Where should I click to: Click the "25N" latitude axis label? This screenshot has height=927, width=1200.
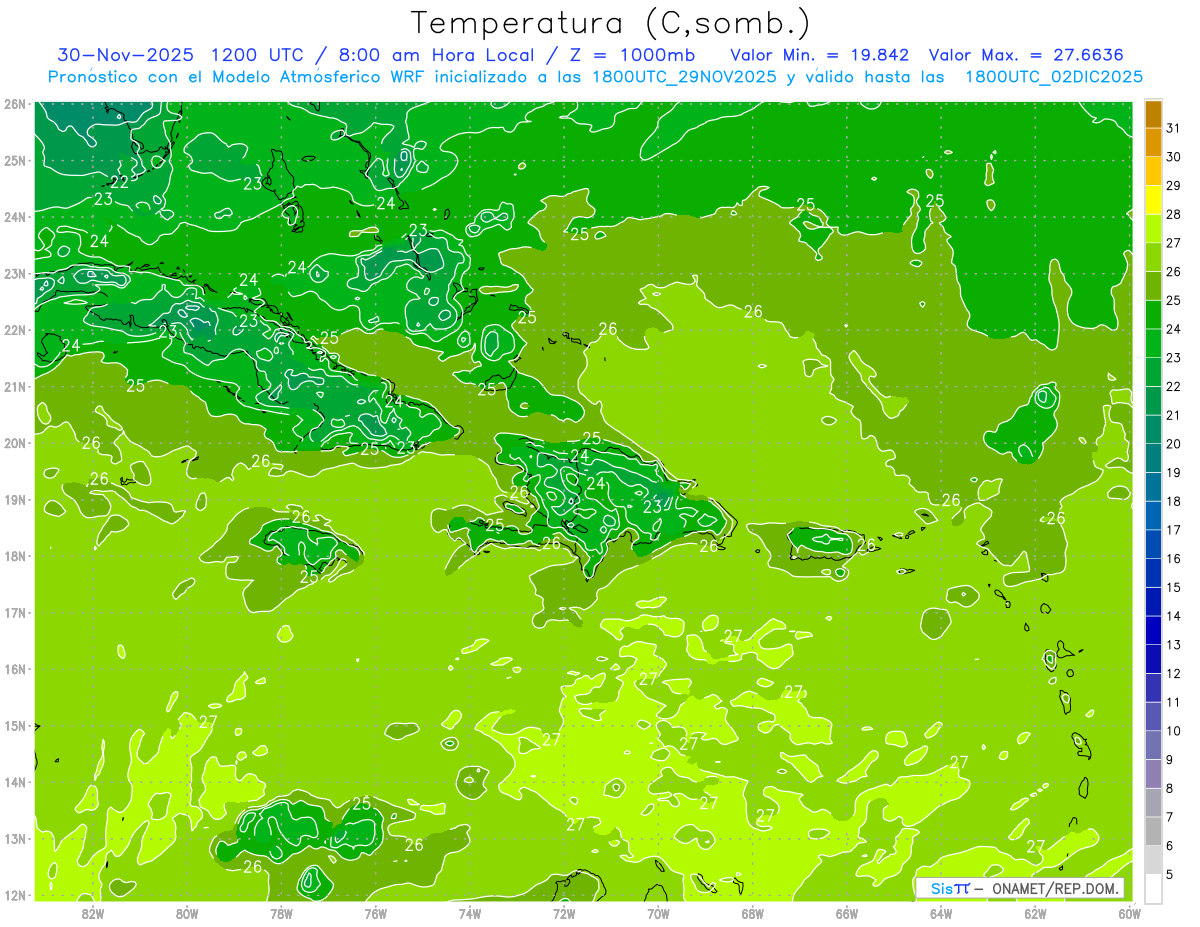tap(14, 160)
